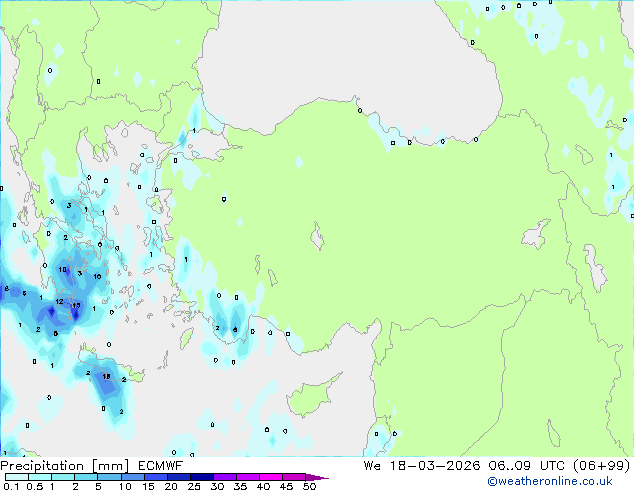The height and width of the screenshot is (490, 634).
Task: Click the 0.1–0.5 mm lightest legend swatch
Action: (17, 477)
